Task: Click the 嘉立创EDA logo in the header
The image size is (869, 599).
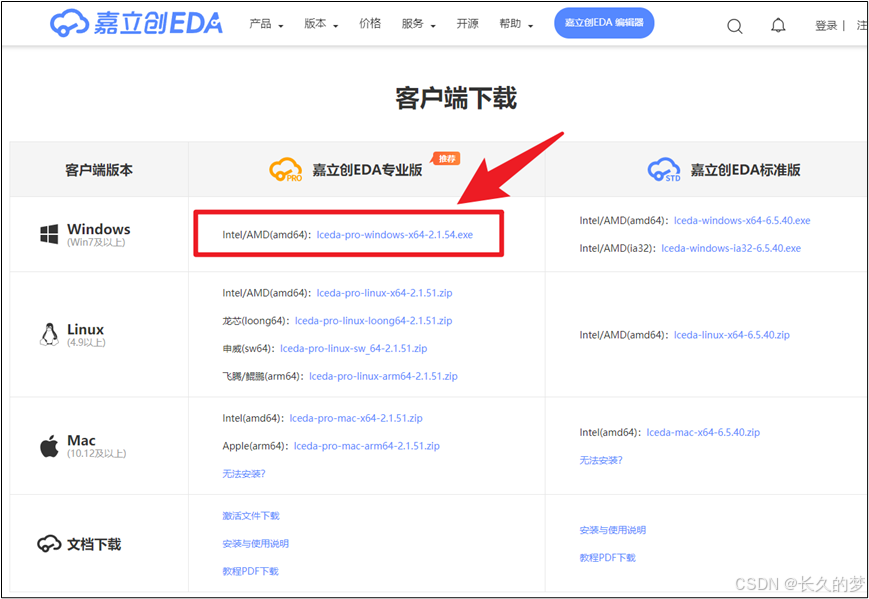Action: 136,23
